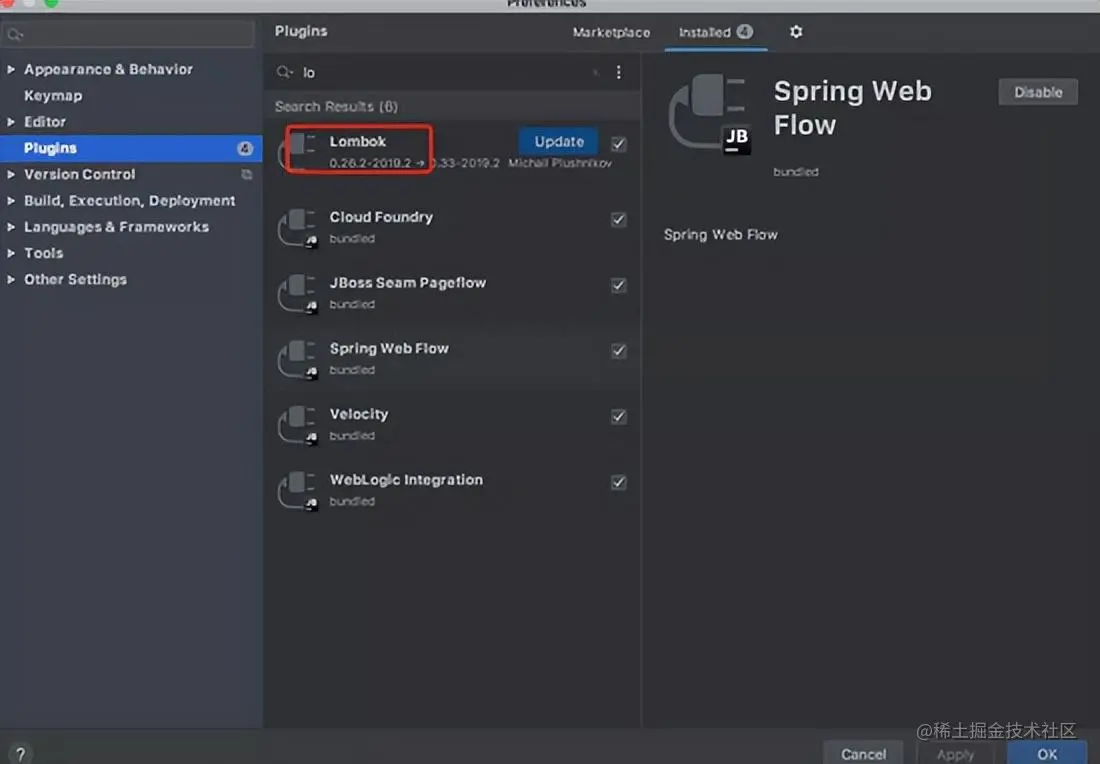Uncheck the Lombok plugin checkbox
Screen dimensions: 1100x764
(x=618, y=144)
